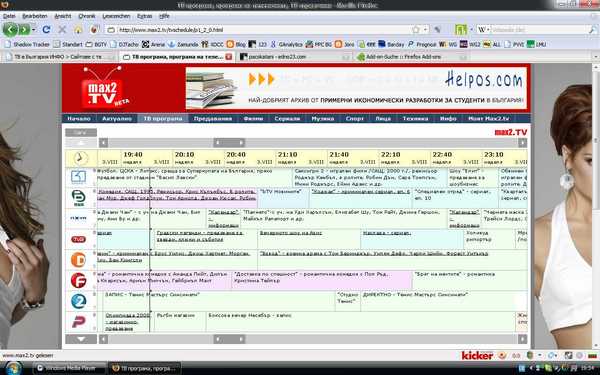Screen dimensions: 600x375
Task: Open the Zamunda bookmark
Action: pos(183,44)
